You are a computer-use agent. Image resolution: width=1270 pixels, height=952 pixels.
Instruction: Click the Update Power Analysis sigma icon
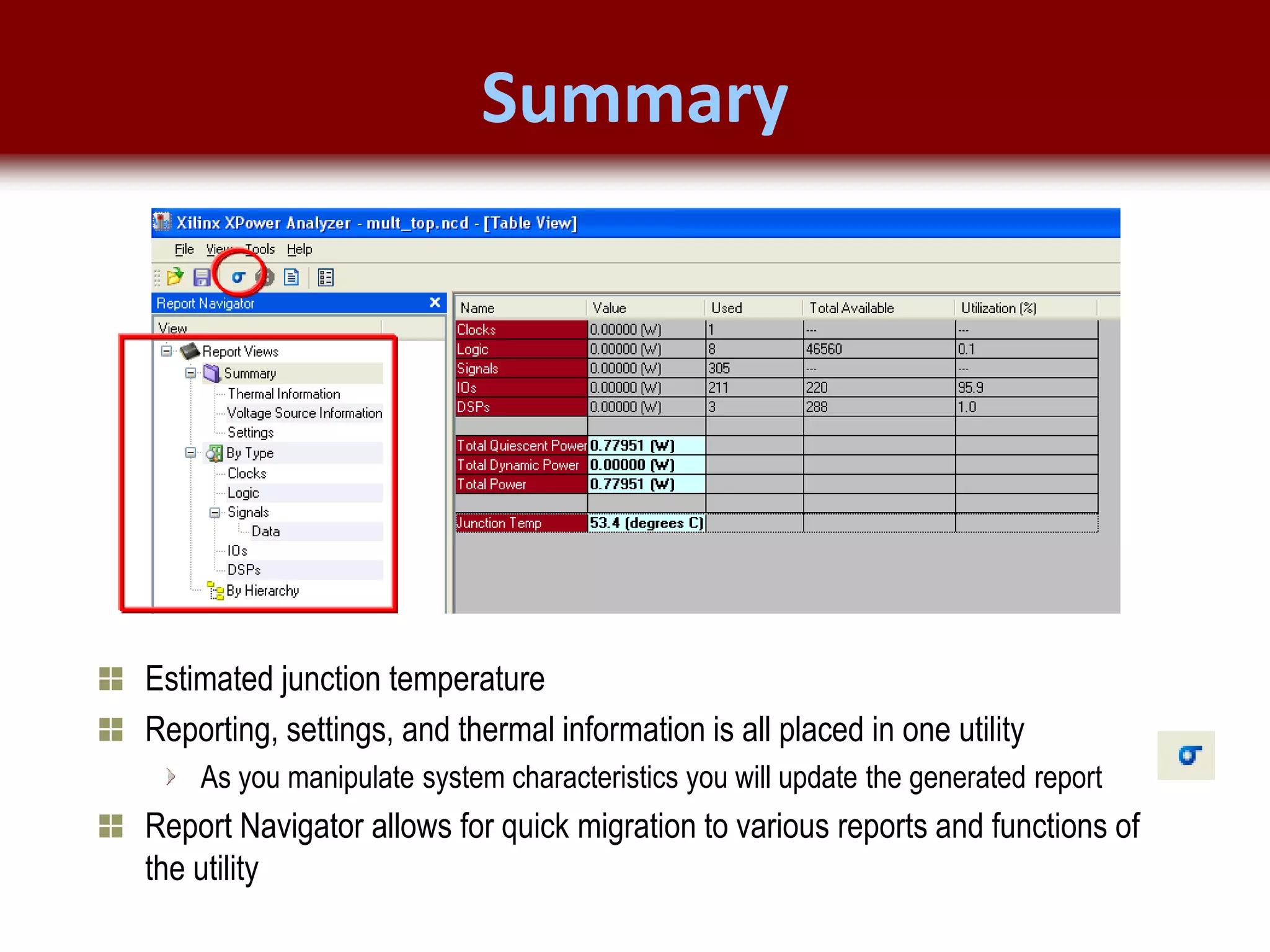[238, 277]
